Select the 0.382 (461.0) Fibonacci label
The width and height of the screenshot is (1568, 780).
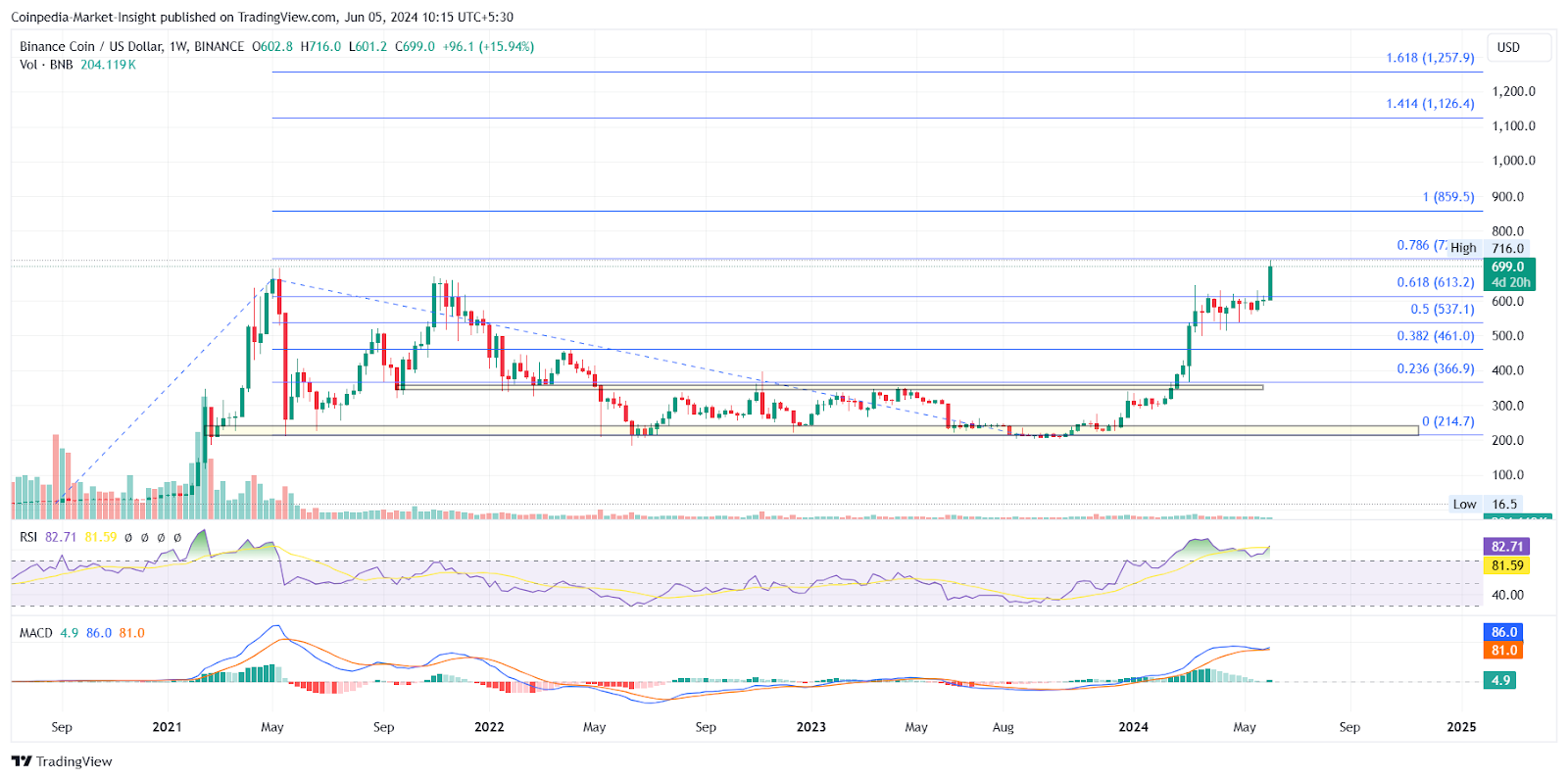1436,336
